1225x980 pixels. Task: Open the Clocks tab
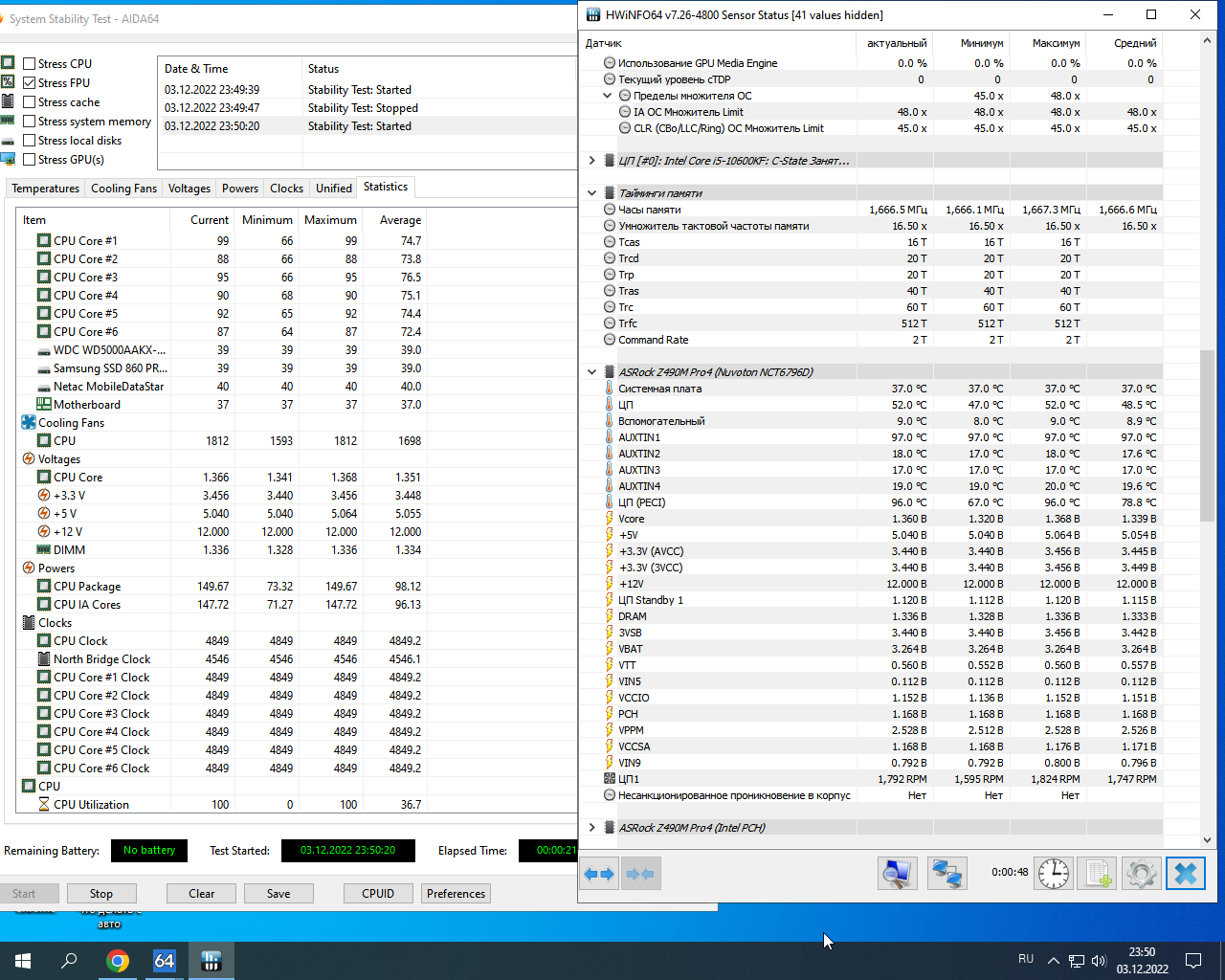(x=287, y=189)
